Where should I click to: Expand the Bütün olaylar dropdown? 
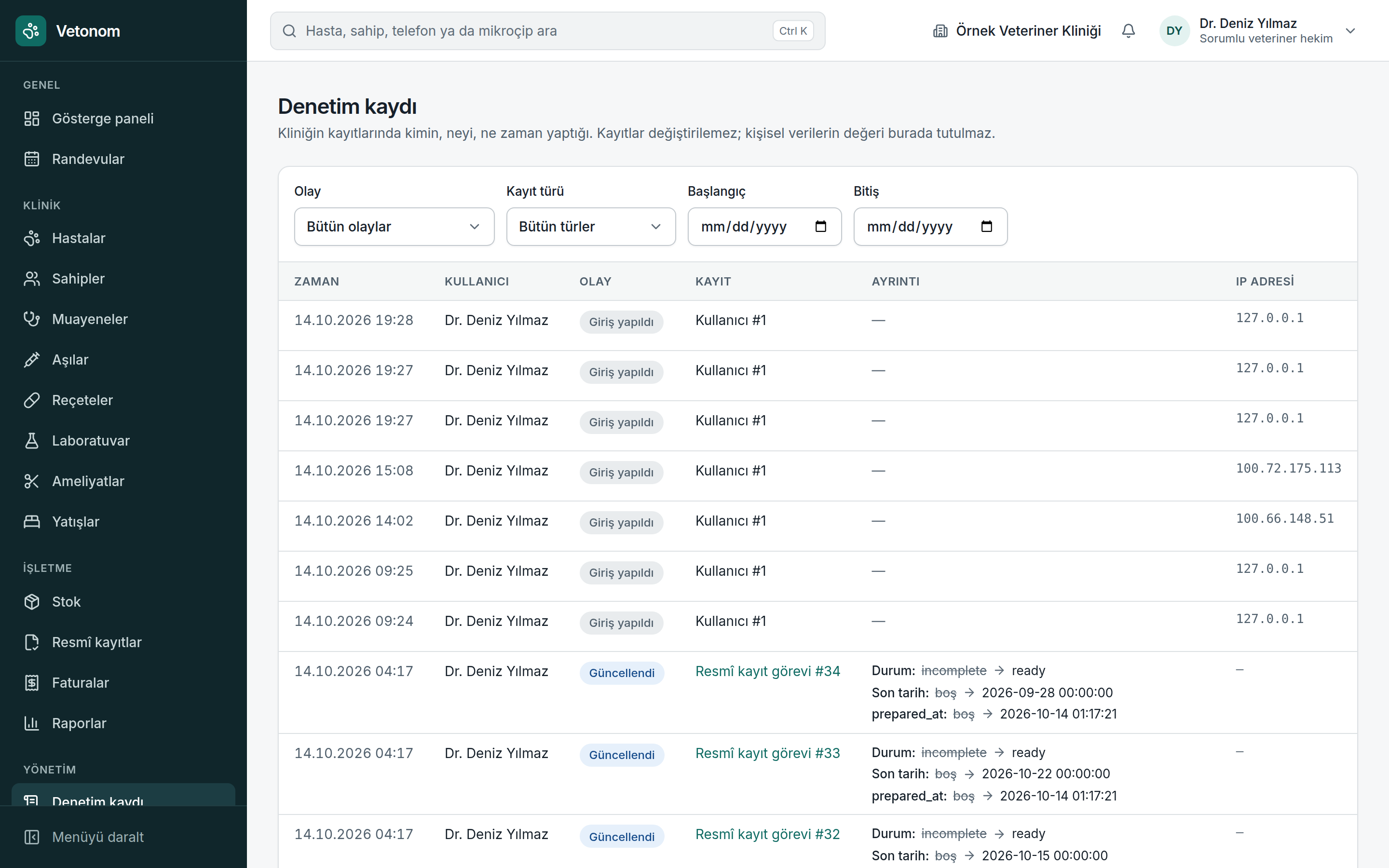[x=394, y=226]
